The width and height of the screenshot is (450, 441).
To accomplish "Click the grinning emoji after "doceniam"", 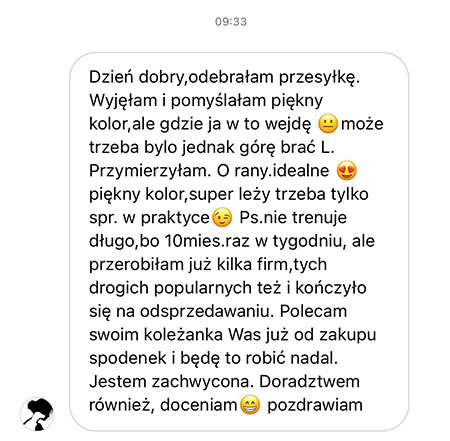I will click(x=250, y=405).
